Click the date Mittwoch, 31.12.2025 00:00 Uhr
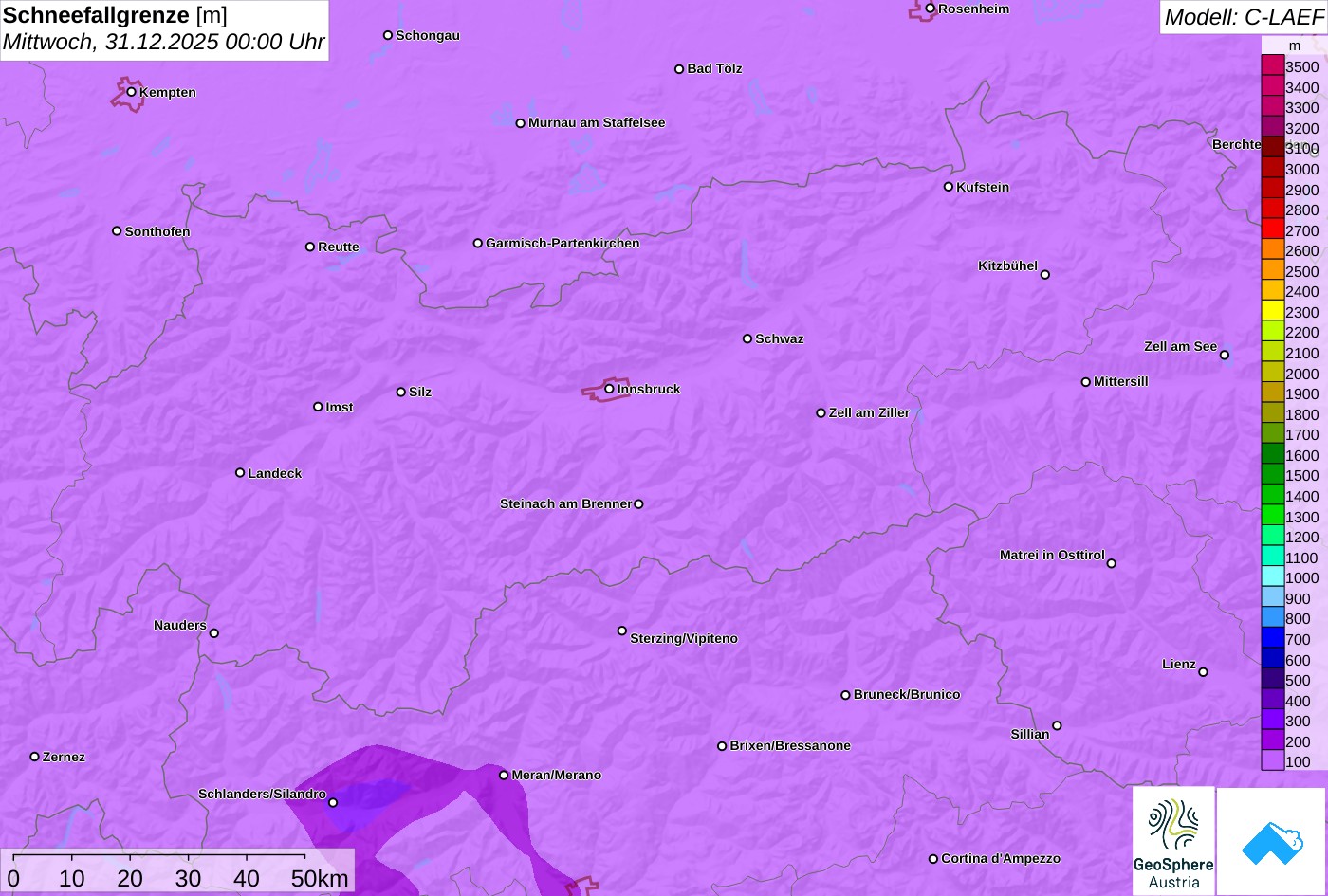The width and height of the screenshot is (1328, 896). 164,43
